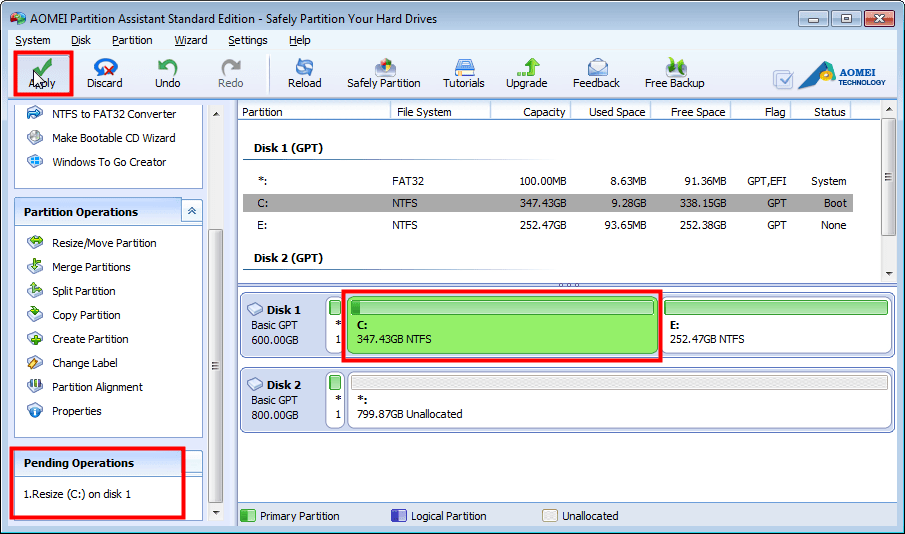Start Windows To Go Creator
Viewport: 905px width, 534px height.
tap(96, 162)
